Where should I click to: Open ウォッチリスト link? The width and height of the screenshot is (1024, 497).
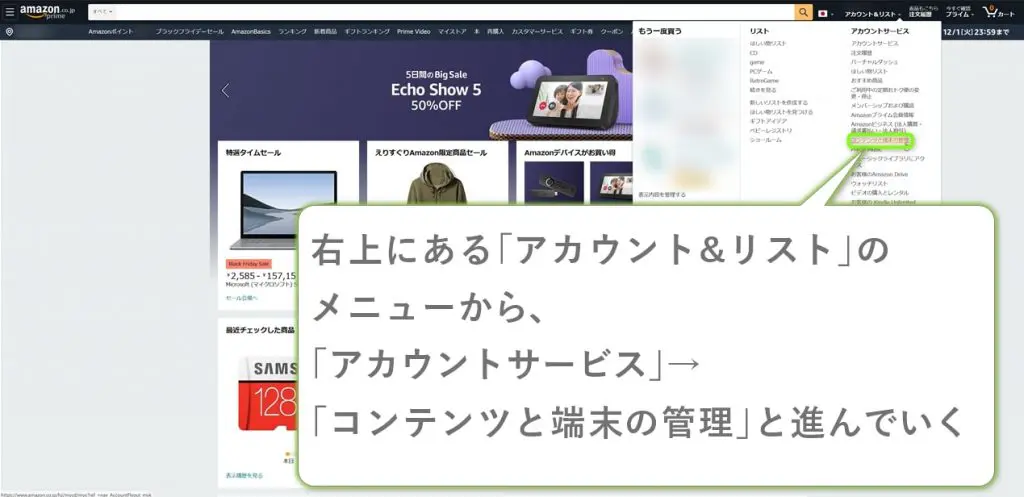(x=869, y=184)
